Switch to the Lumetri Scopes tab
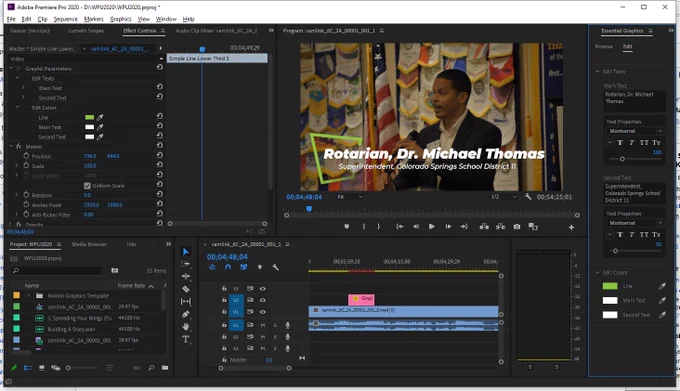680x391 pixels. pyautogui.click(x=86, y=31)
